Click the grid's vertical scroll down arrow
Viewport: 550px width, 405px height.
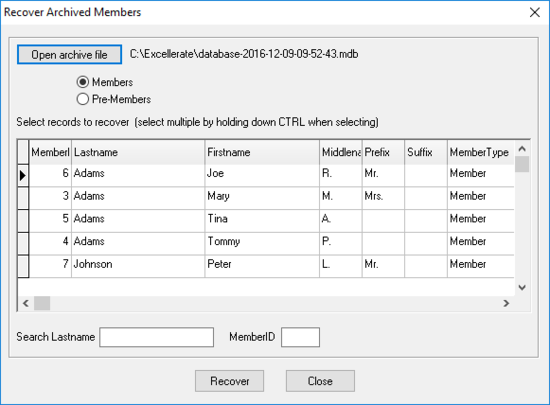(x=522, y=288)
